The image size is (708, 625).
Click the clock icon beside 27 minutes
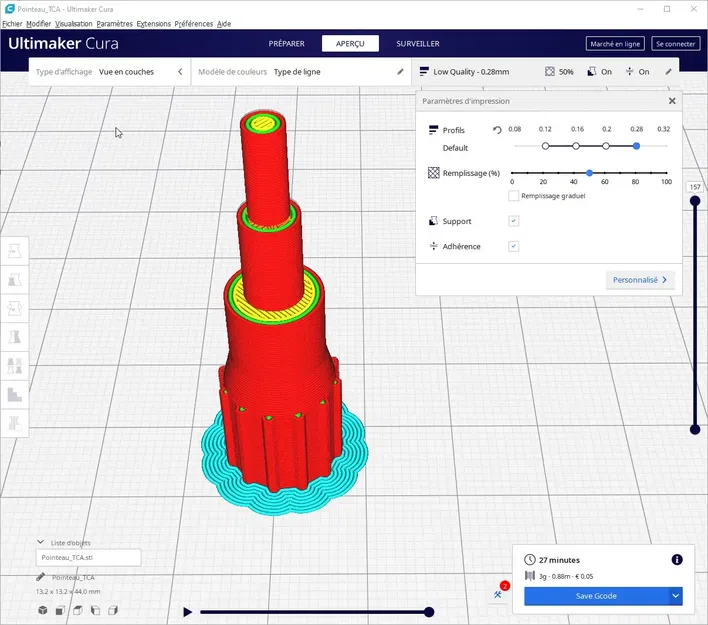(x=530, y=560)
